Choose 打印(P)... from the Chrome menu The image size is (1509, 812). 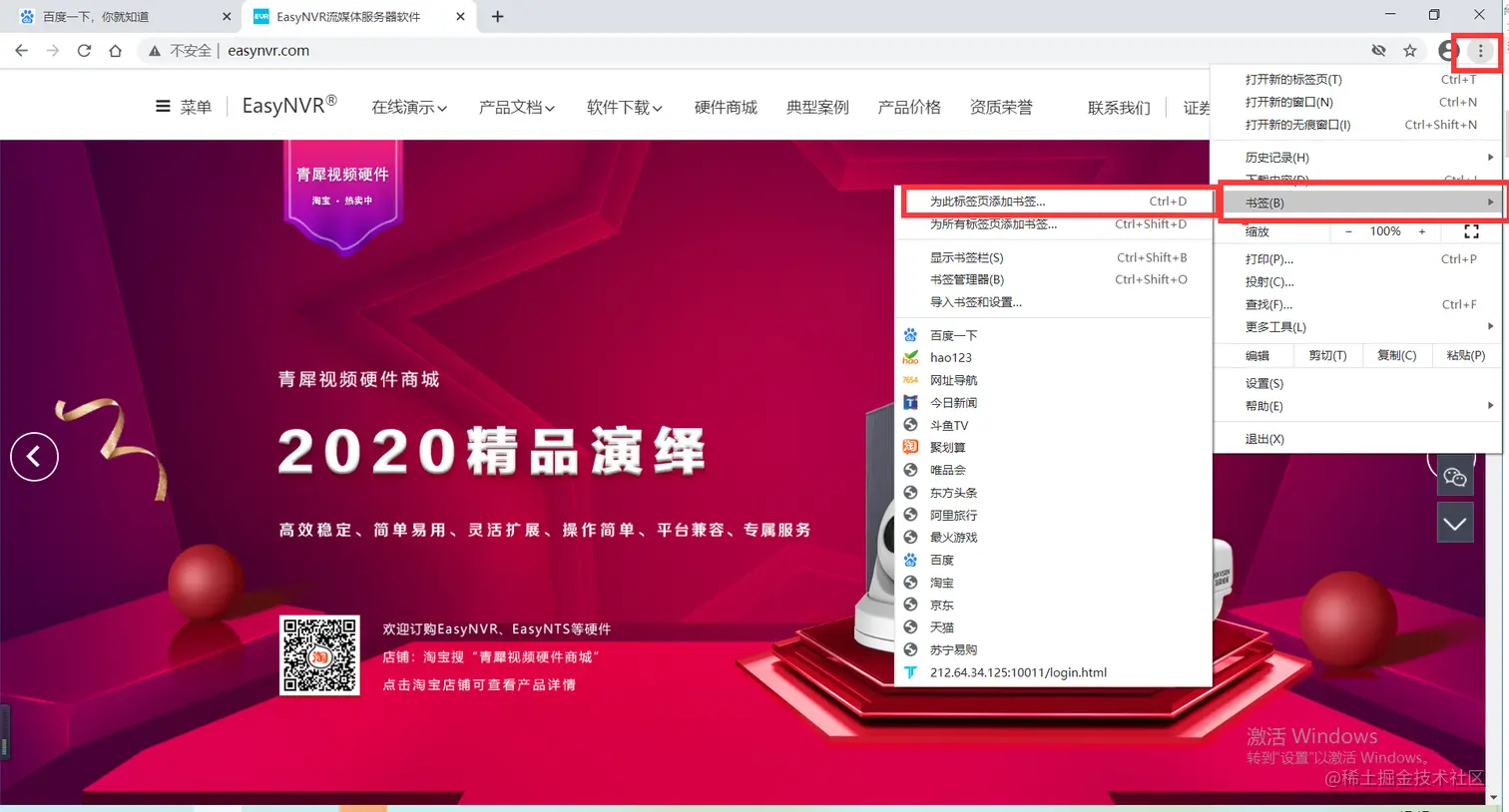[x=1358, y=259]
